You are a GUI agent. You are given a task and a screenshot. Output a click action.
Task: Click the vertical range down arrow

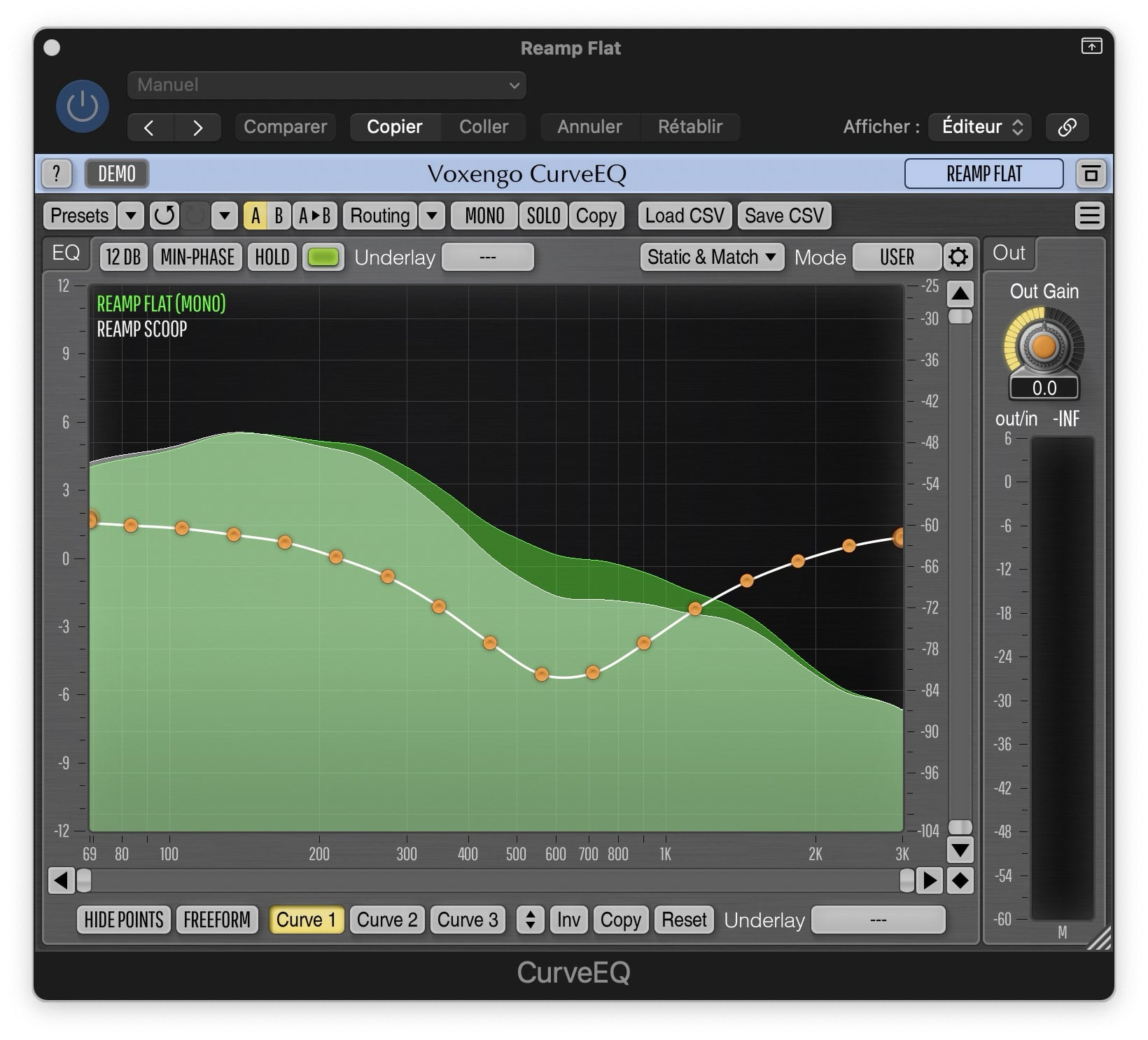click(x=960, y=851)
